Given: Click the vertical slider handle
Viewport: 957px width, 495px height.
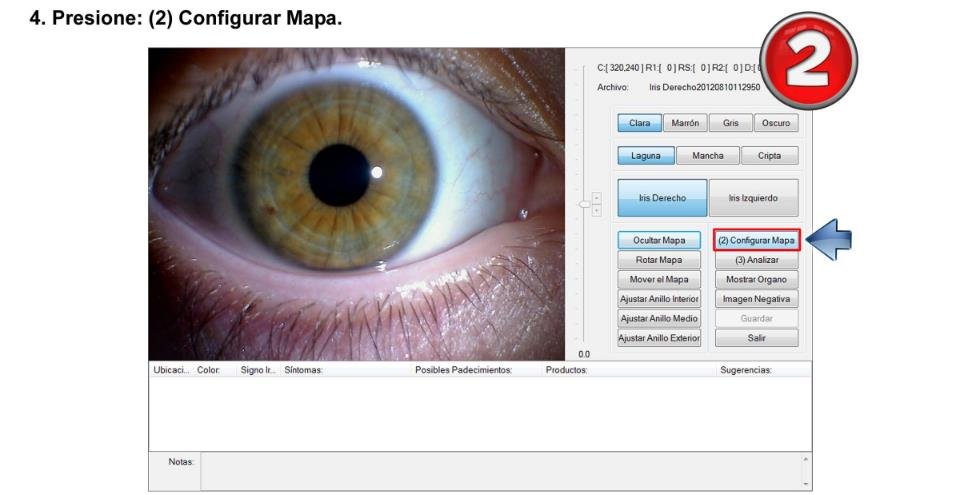Looking at the screenshot, I should [x=586, y=204].
